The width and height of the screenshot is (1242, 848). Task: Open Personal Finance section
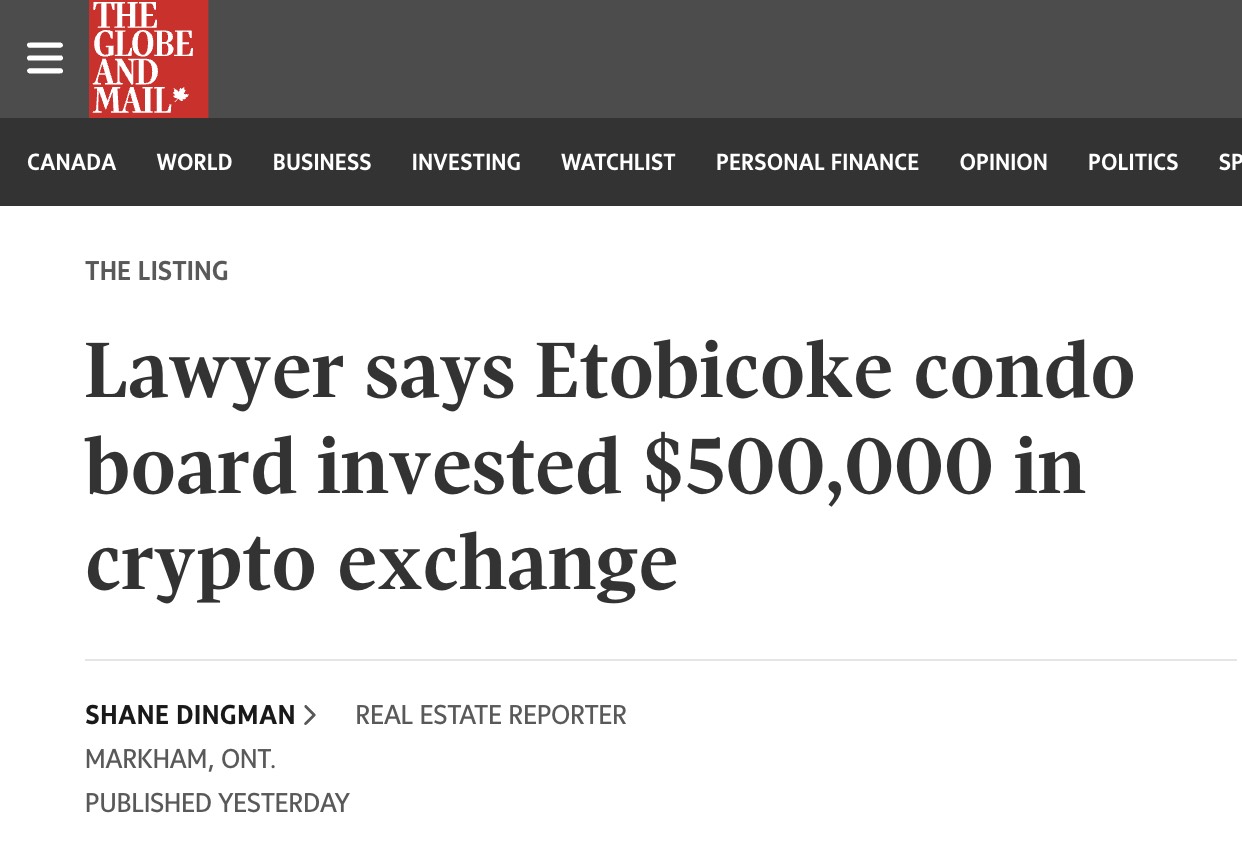(817, 162)
